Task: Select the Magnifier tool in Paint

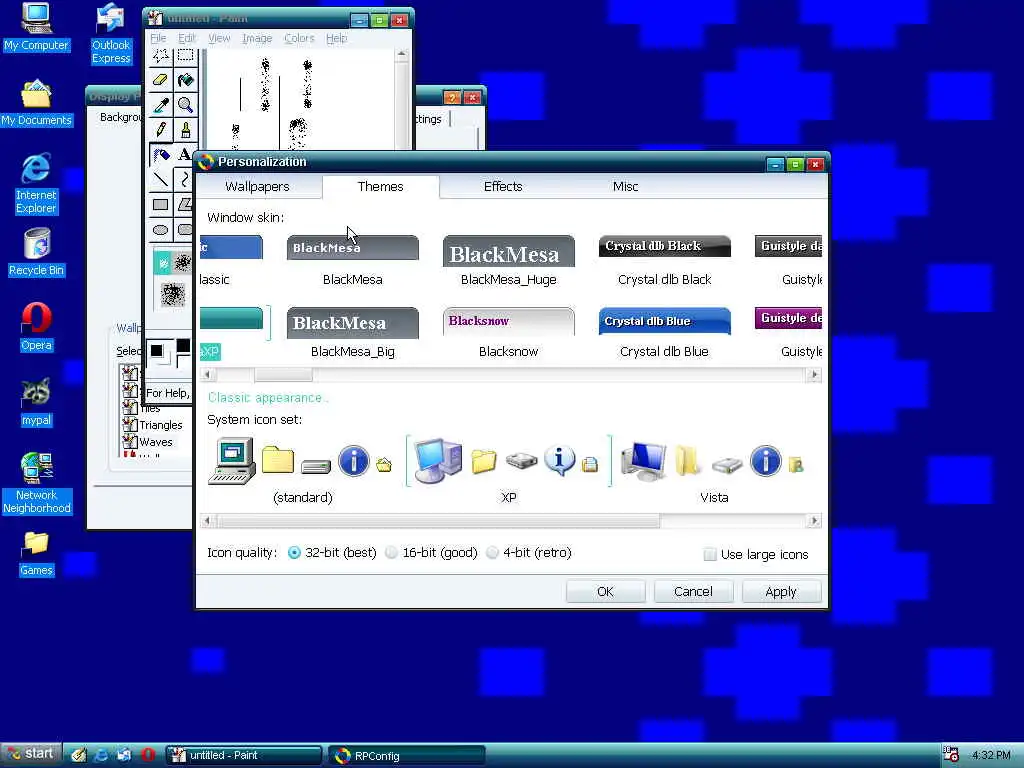Action: click(185, 105)
